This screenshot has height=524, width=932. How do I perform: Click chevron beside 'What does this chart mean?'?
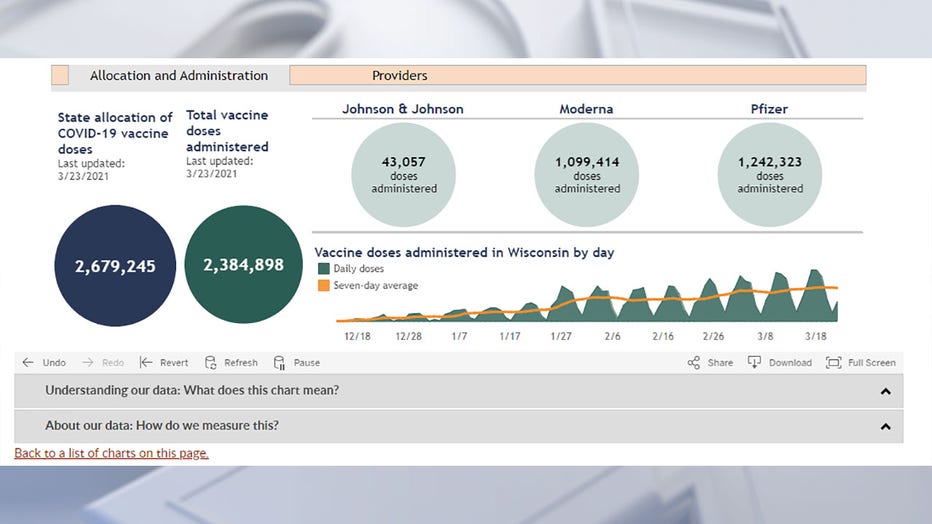point(886,391)
